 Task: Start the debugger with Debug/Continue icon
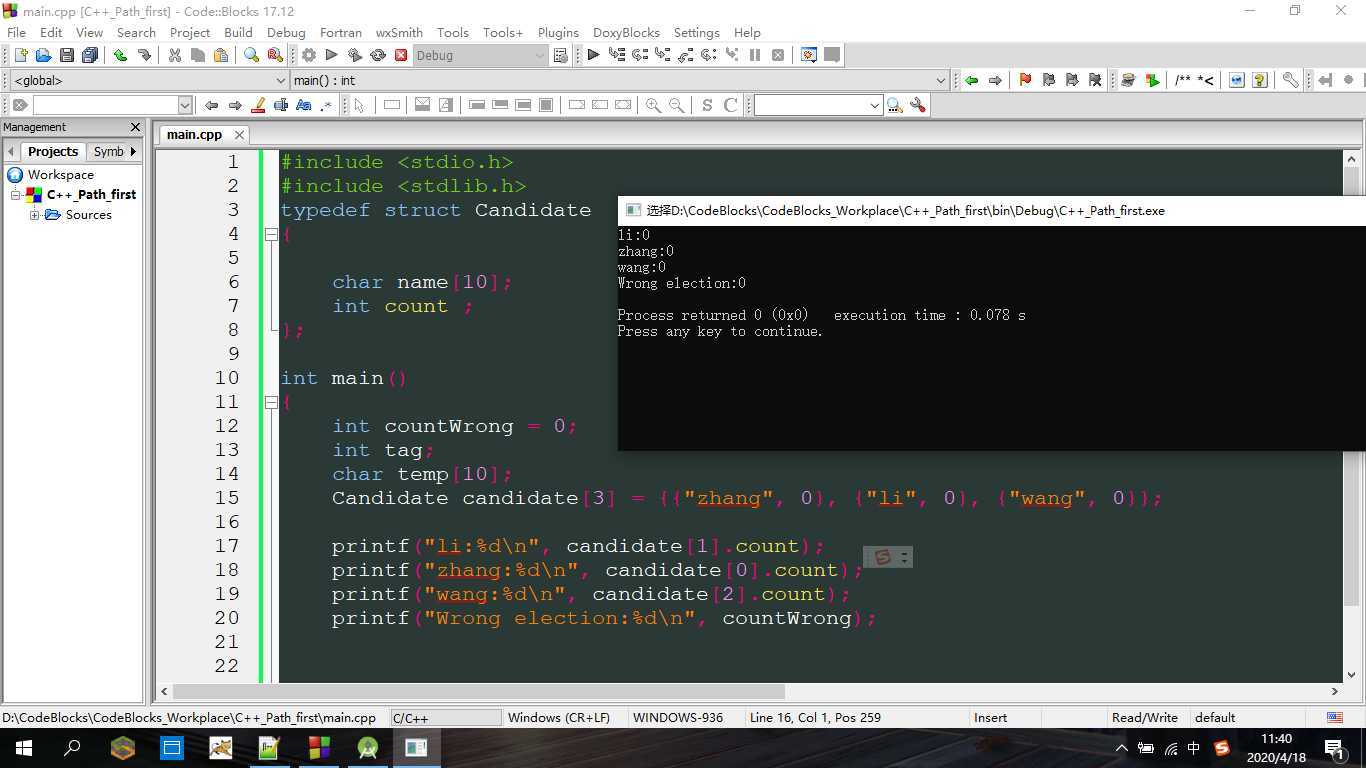coord(593,55)
